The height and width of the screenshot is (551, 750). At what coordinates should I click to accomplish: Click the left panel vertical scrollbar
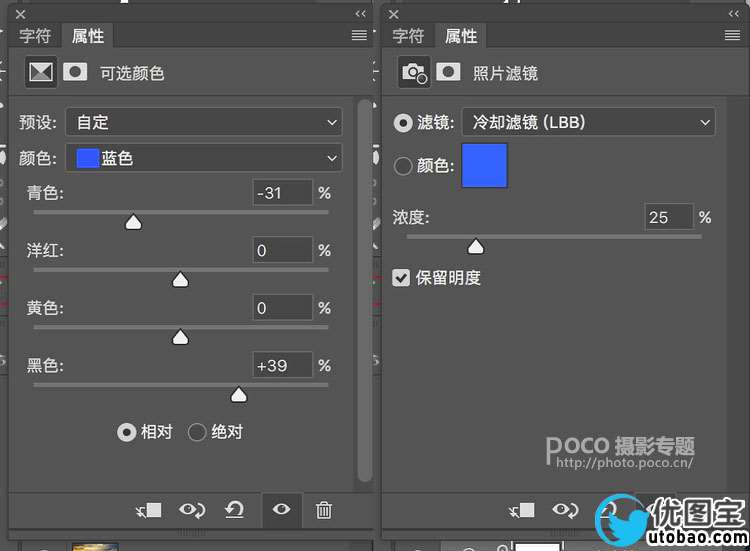(x=364, y=290)
